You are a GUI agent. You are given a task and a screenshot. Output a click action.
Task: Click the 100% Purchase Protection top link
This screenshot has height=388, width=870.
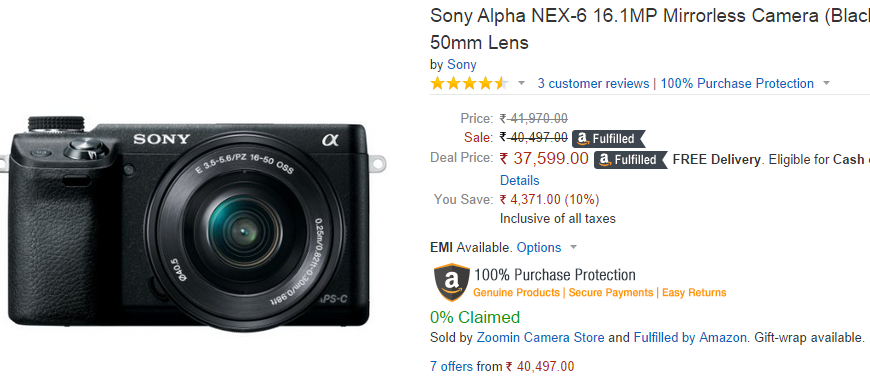click(737, 84)
